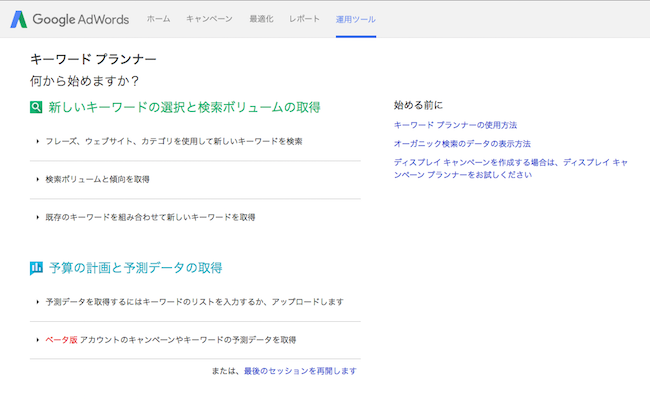Screen dimensions: 650x404
Task: Open the レポート tab
Action: [x=304, y=19]
